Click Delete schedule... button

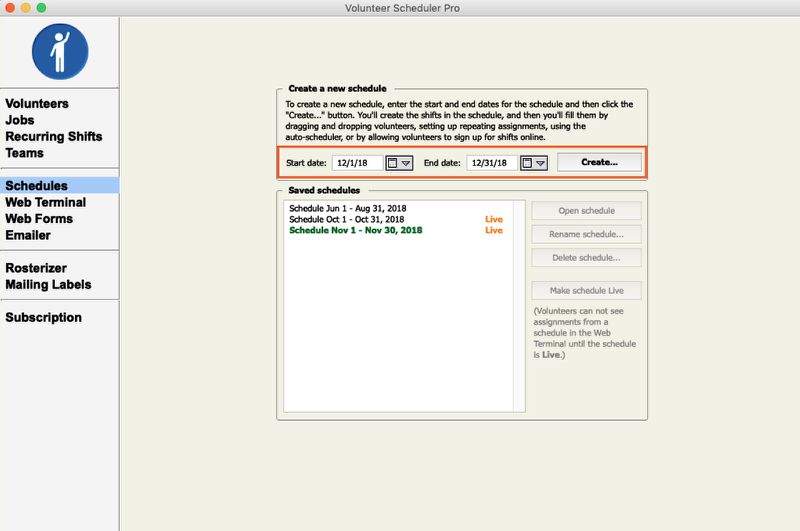pos(586,258)
